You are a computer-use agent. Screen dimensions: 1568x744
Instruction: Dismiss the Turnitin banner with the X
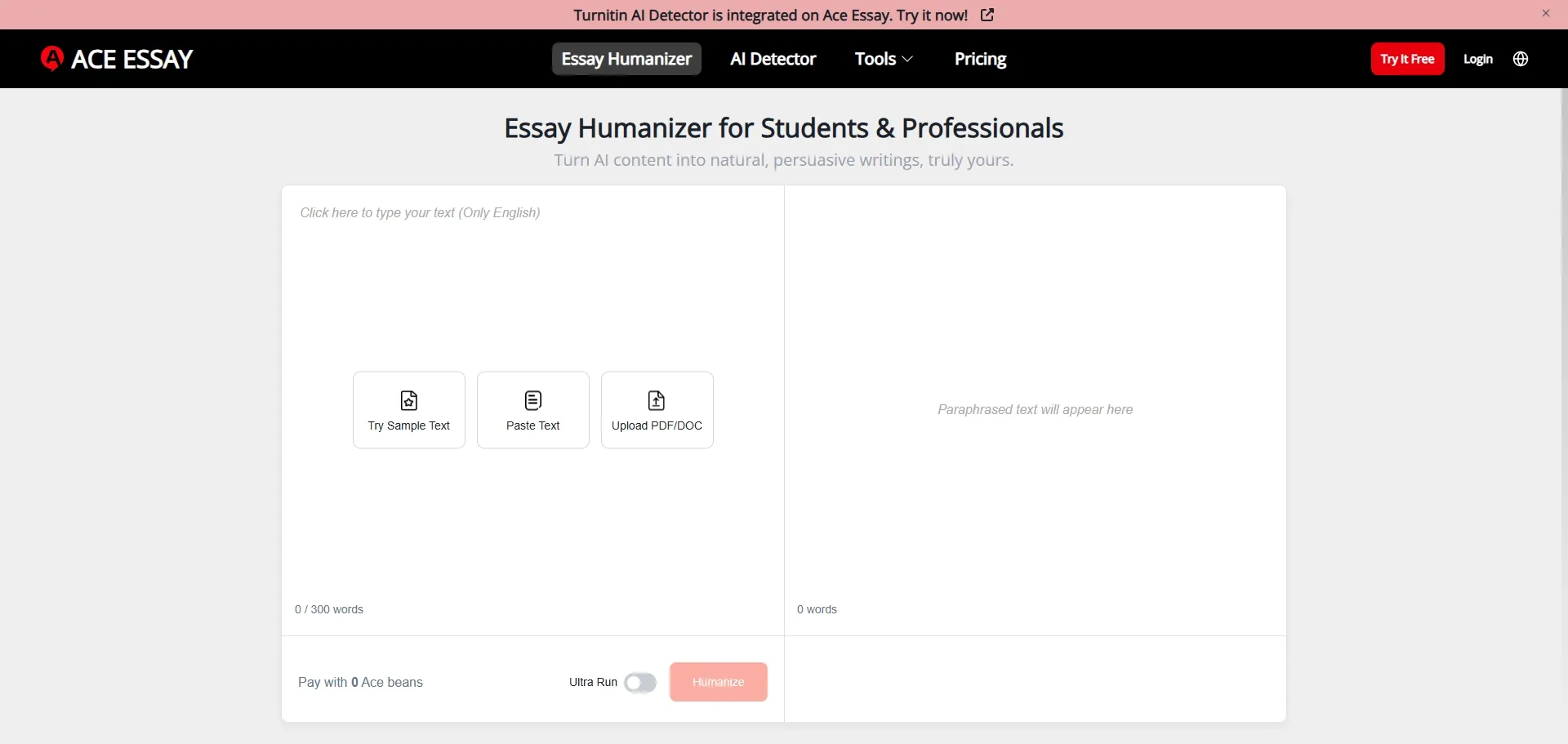click(x=1546, y=13)
